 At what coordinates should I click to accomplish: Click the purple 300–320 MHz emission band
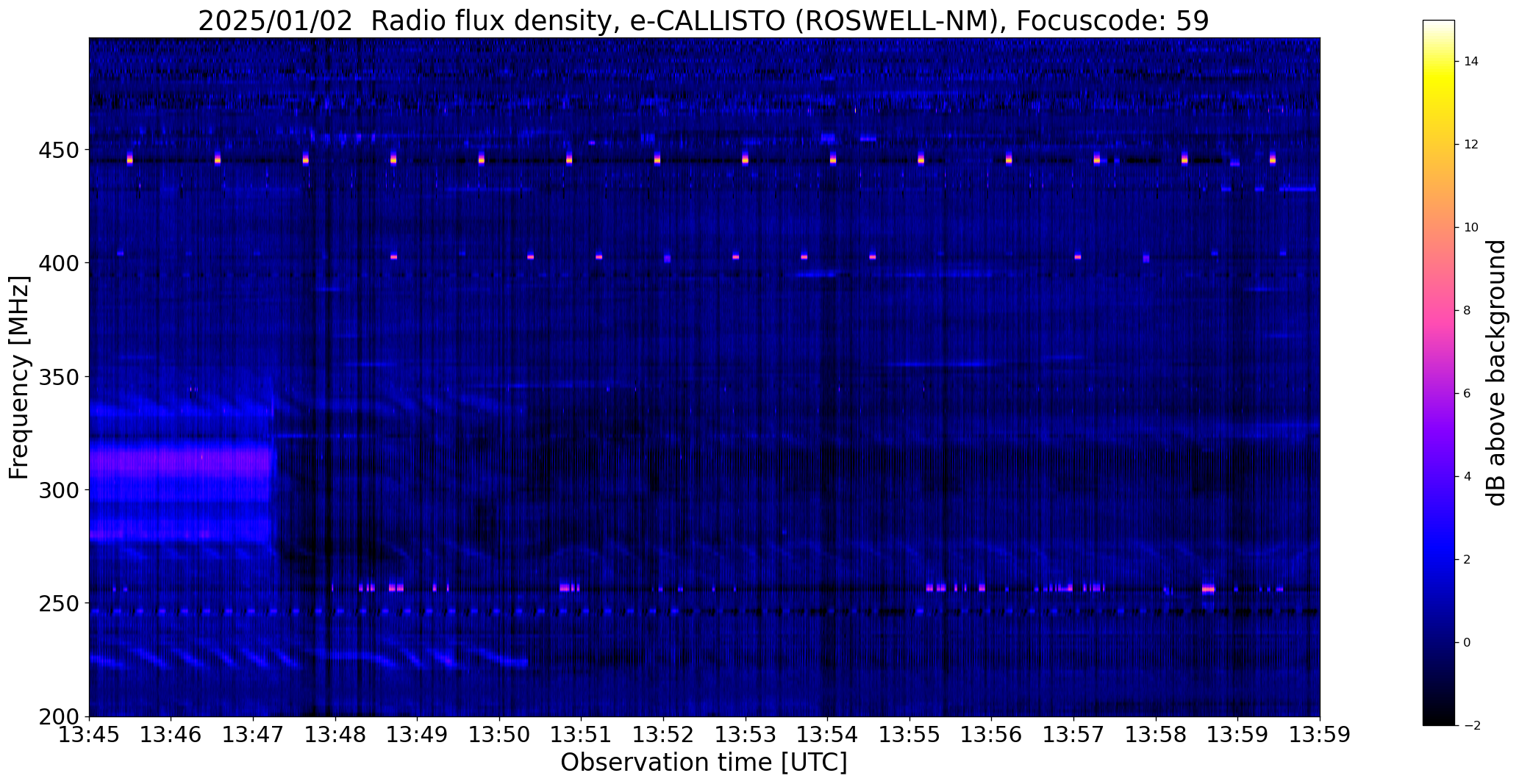click(181, 461)
